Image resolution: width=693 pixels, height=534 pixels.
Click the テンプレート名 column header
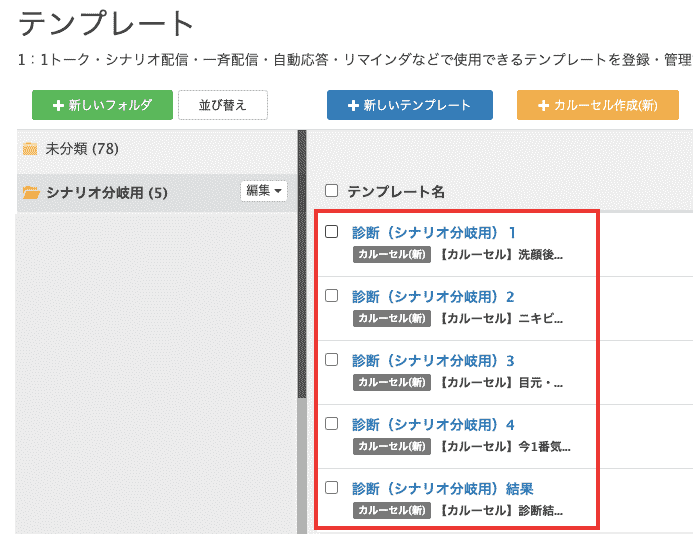point(396,191)
